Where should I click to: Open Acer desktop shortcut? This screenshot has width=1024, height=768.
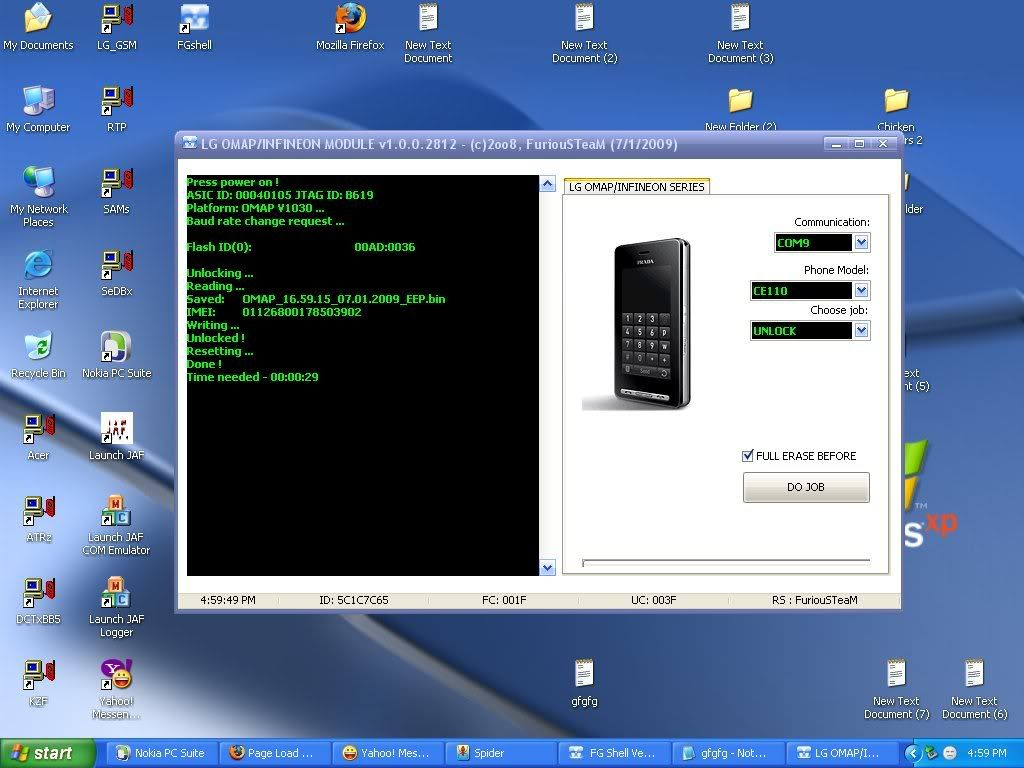[x=38, y=438]
